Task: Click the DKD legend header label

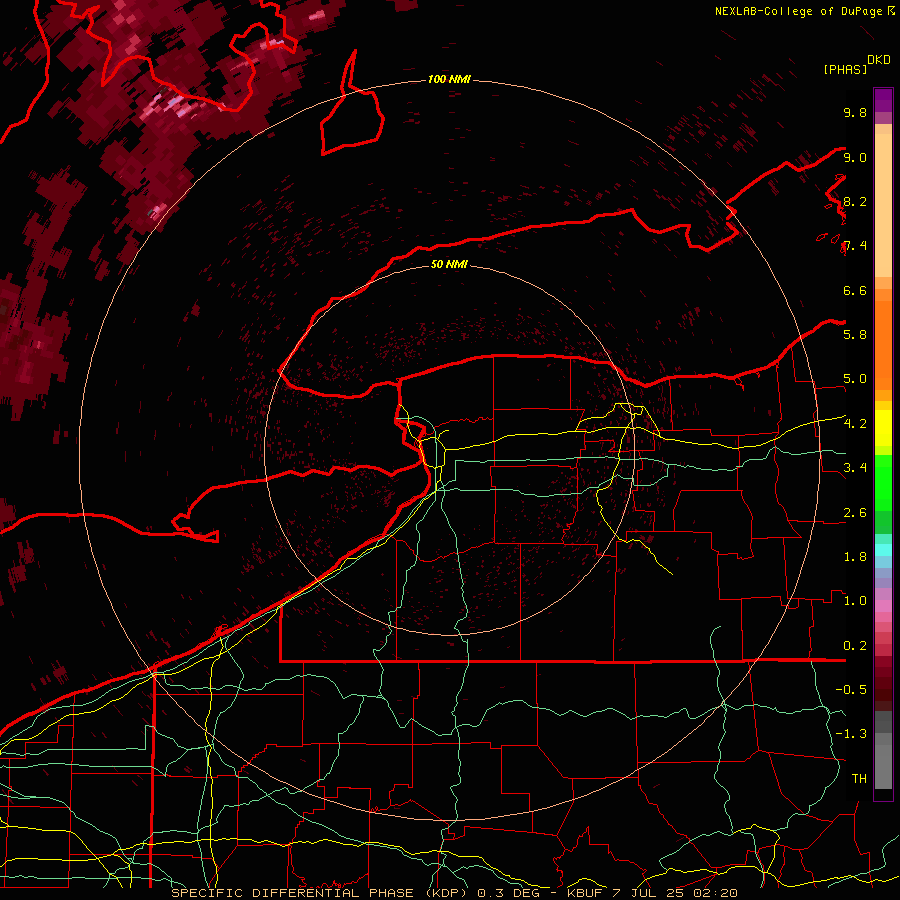Action: tap(879, 60)
